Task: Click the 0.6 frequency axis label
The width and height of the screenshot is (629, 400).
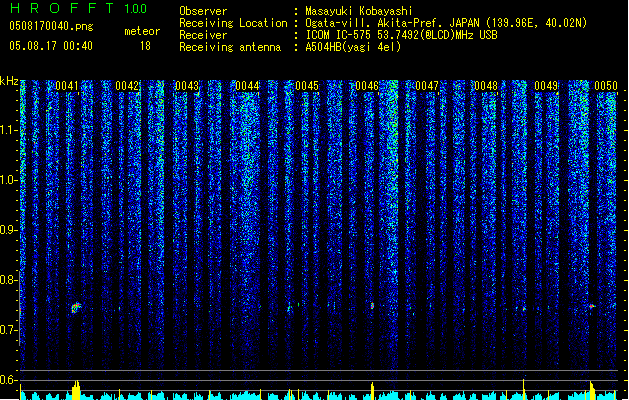Action: point(8,380)
